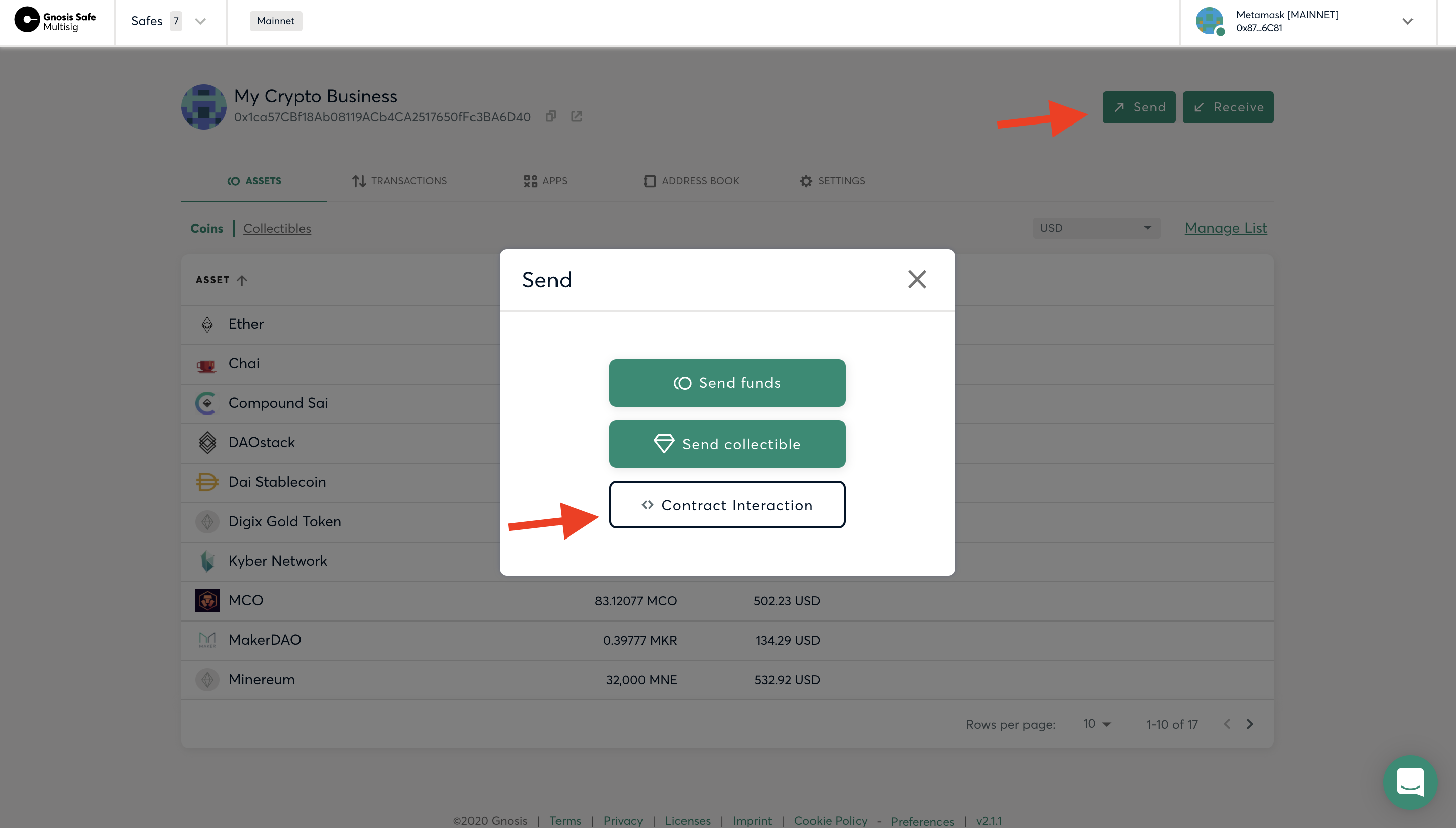Open the Manage List link
1456x828 pixels.
click(x=1225, y=228)
